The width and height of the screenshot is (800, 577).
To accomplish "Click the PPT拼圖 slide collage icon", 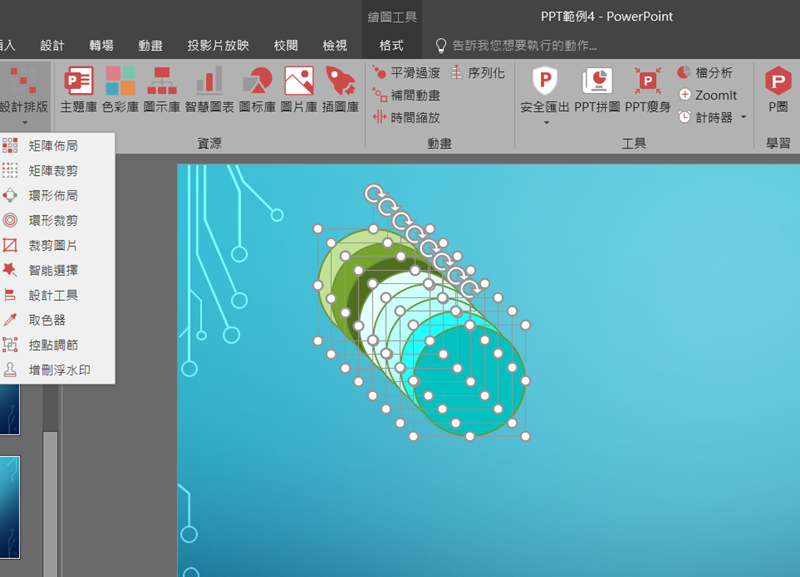I will point(598,89).
